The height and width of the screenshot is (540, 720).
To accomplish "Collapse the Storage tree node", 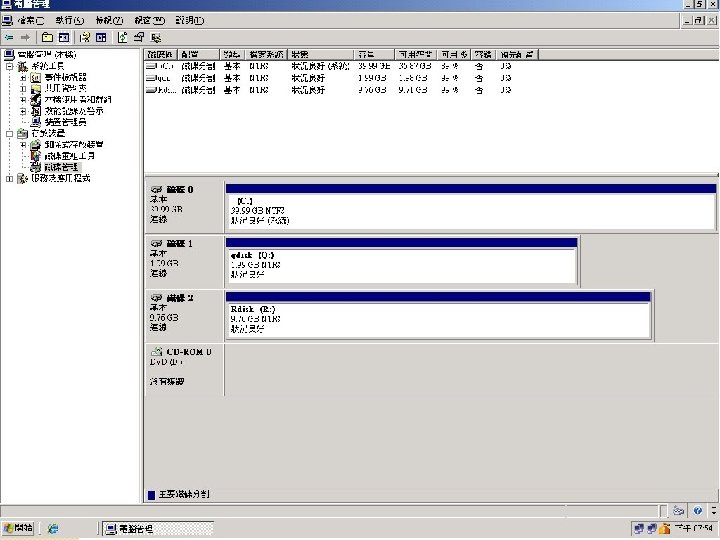I will click(10, 134).
